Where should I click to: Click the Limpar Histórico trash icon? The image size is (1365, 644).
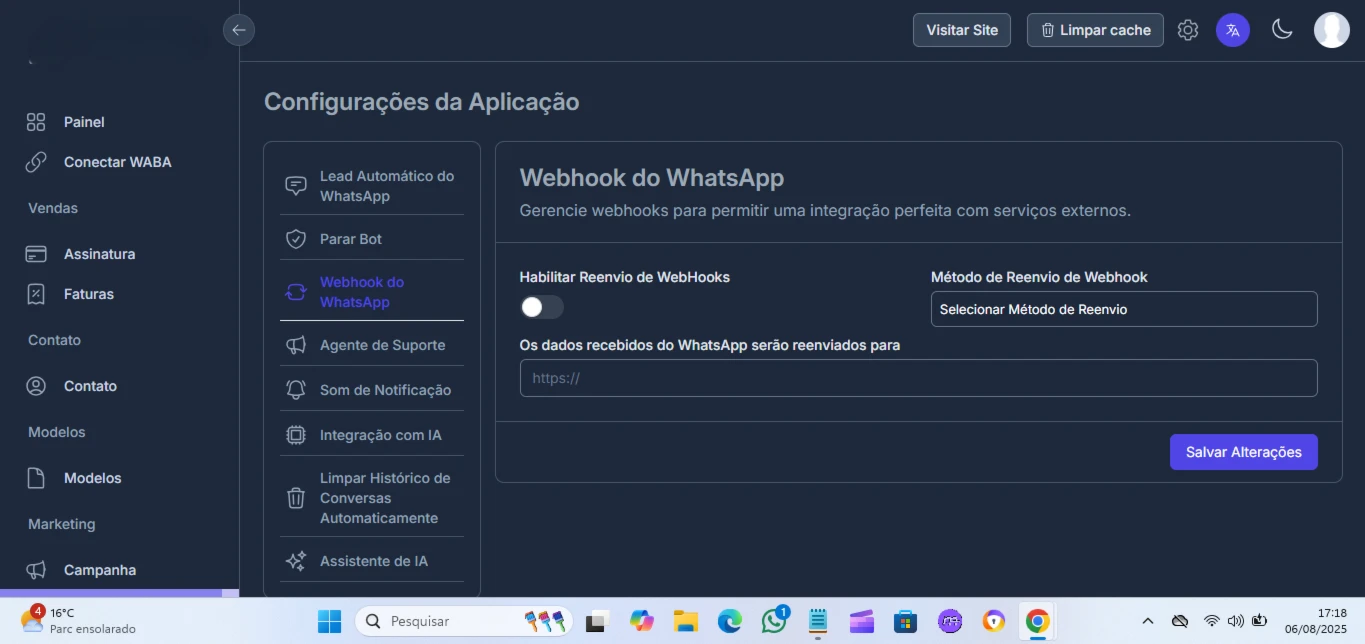pos(296,498)
